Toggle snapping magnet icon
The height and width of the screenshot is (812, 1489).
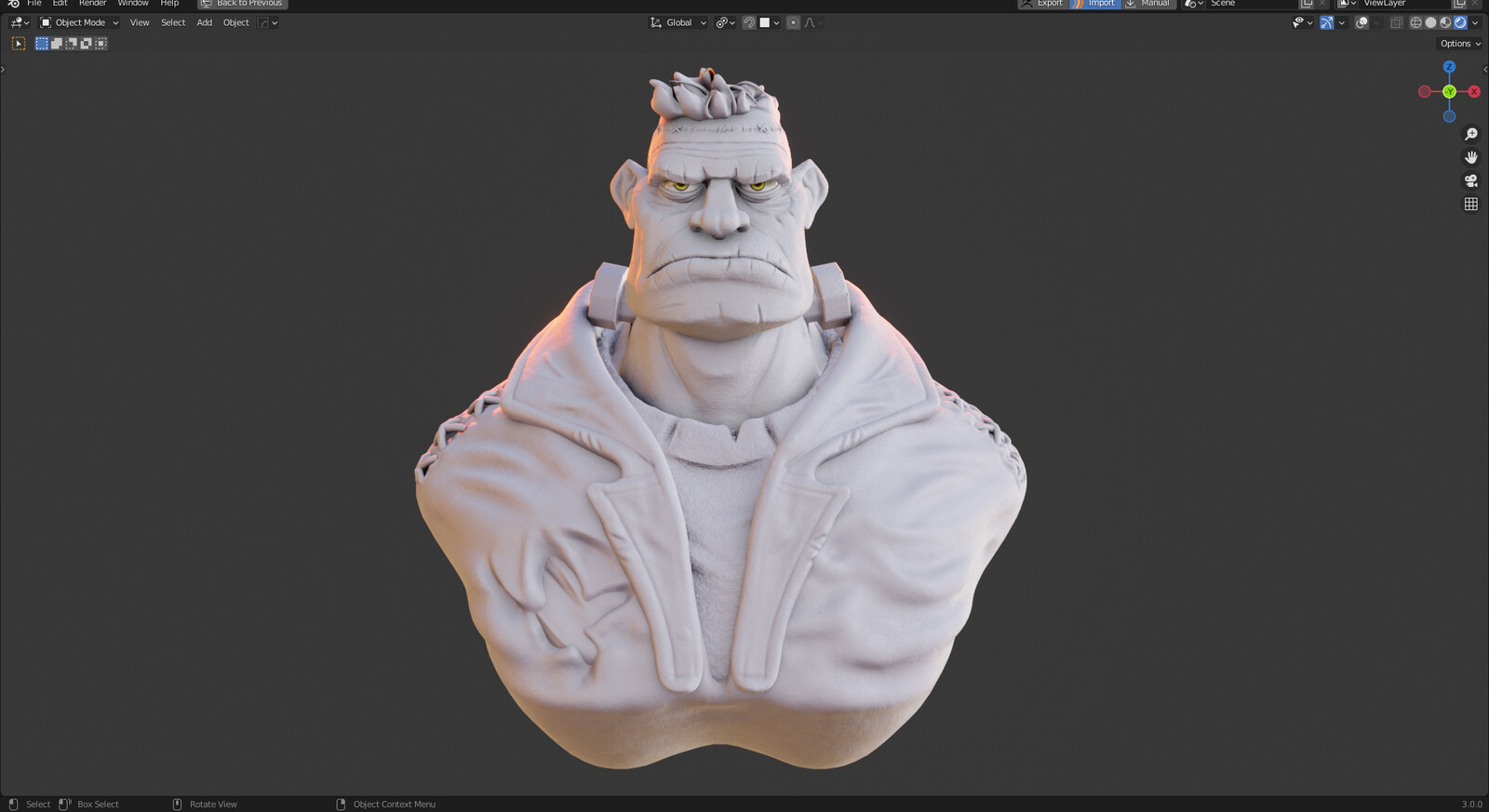point(749,22)
